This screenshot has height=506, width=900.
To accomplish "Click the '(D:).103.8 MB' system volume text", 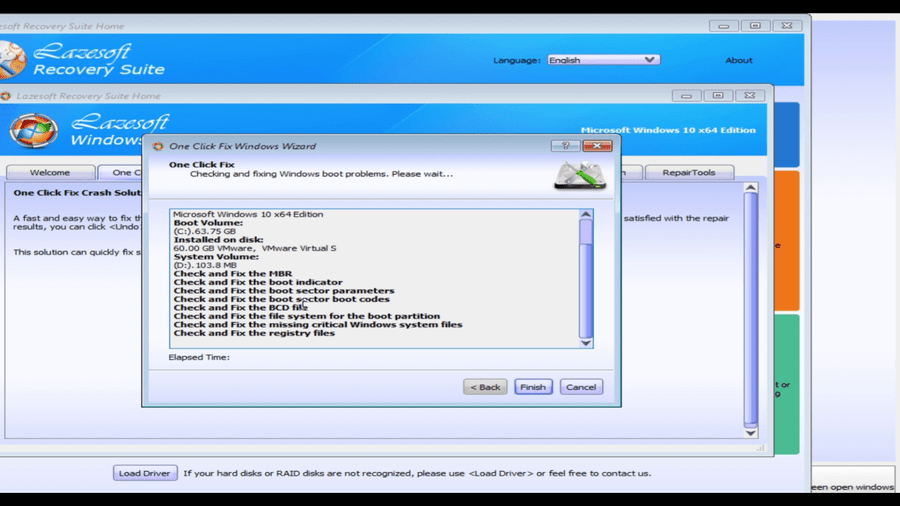I will (x=205, y=265).
